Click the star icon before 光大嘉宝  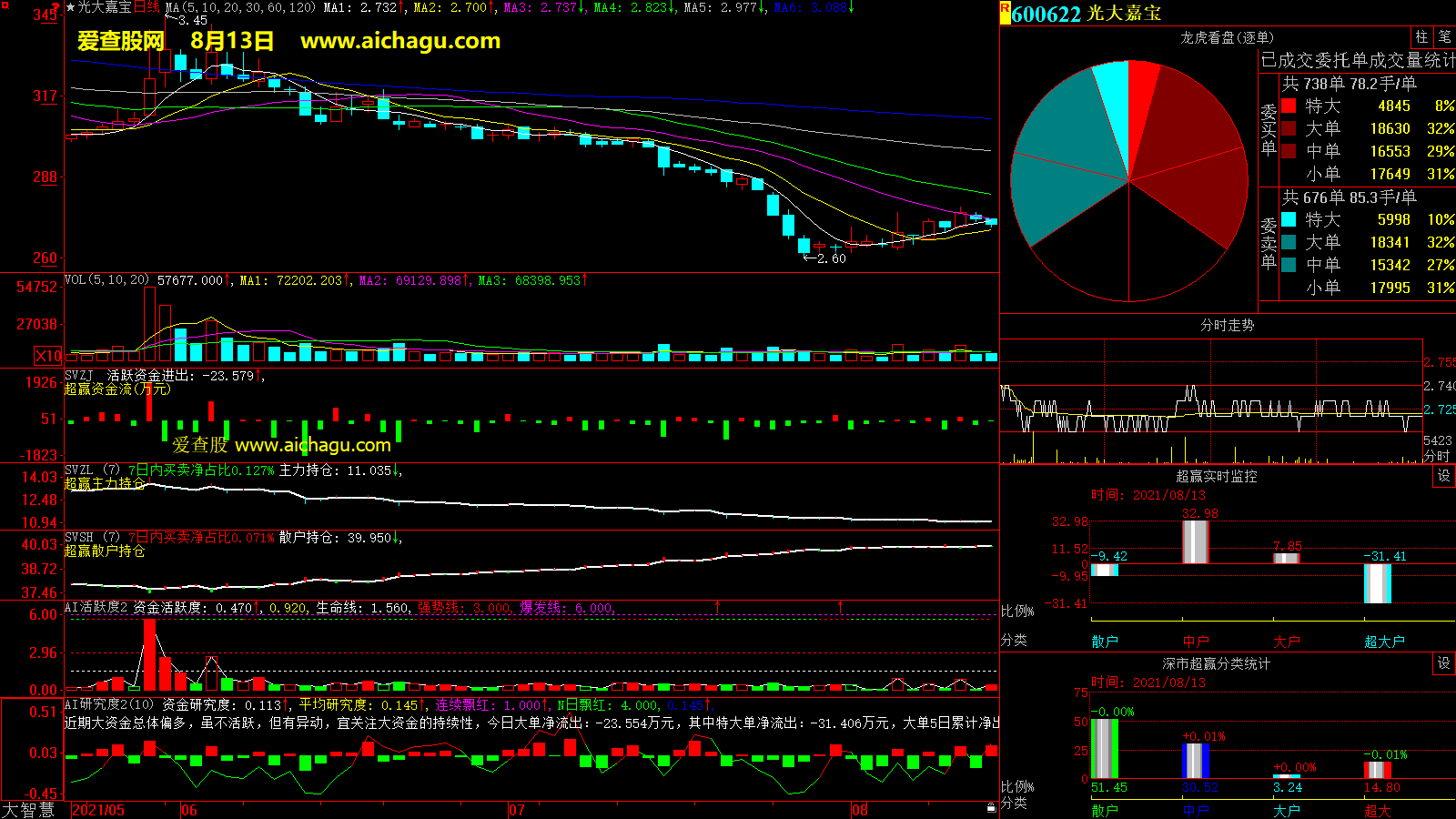point(71,7)
